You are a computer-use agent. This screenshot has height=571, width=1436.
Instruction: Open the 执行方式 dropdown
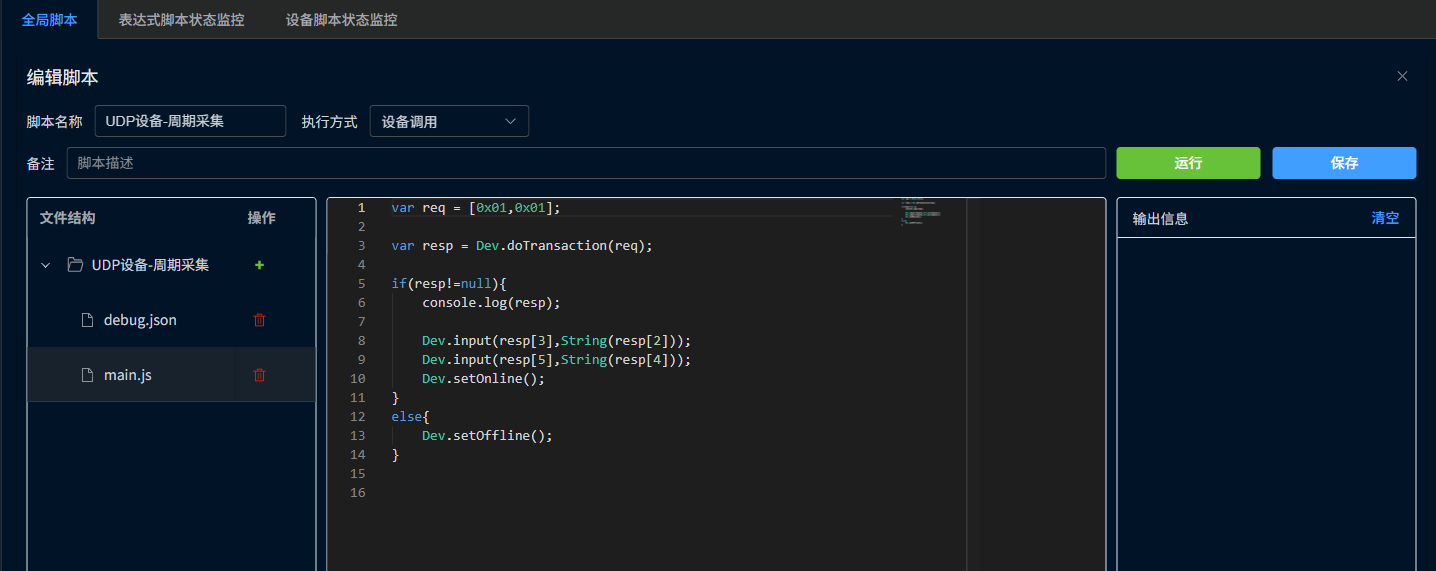[x=449, y=121]
